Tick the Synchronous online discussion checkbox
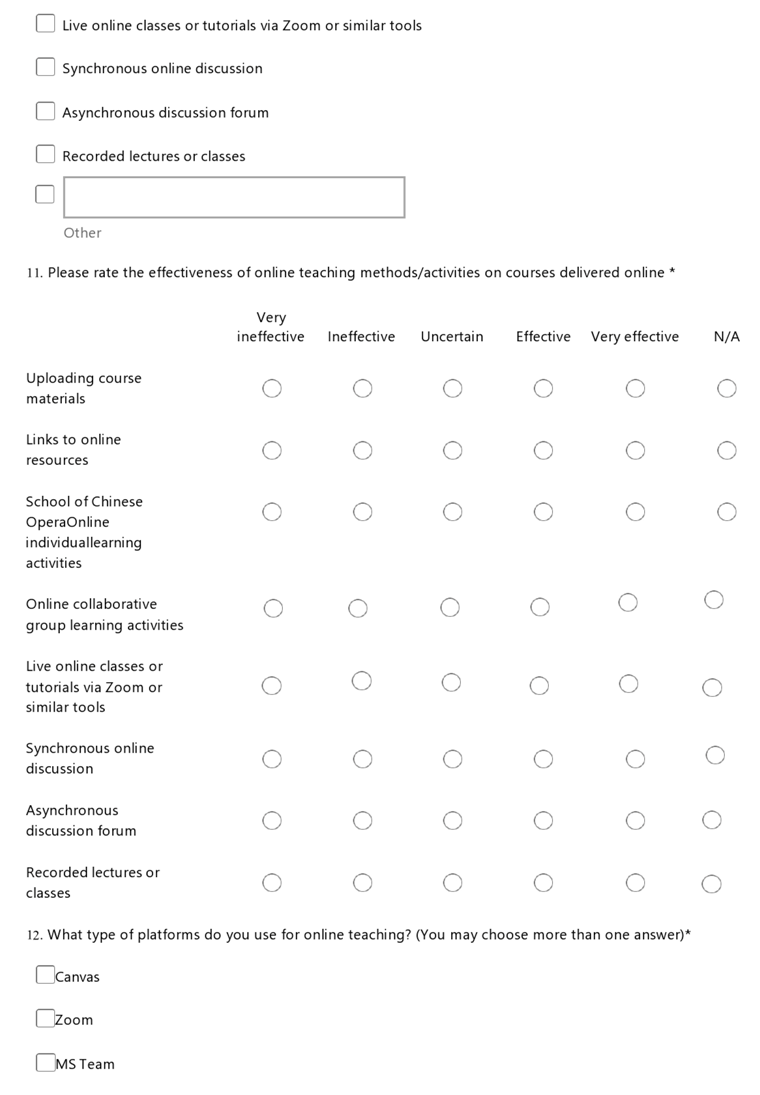 (x=45, y=67)
